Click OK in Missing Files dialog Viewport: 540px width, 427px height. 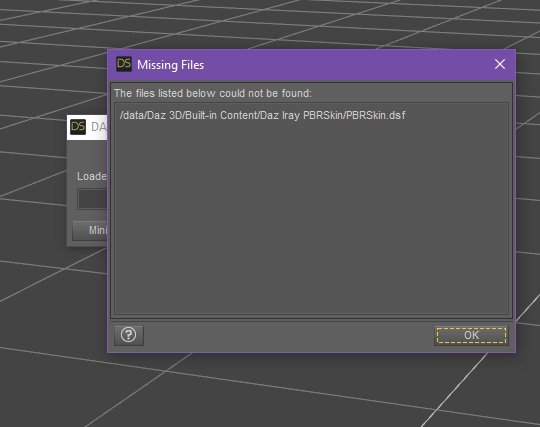point(471,335)
